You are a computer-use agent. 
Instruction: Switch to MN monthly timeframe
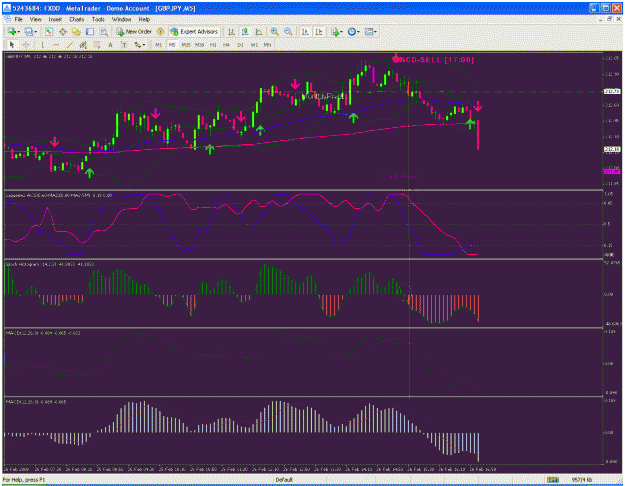267,45
